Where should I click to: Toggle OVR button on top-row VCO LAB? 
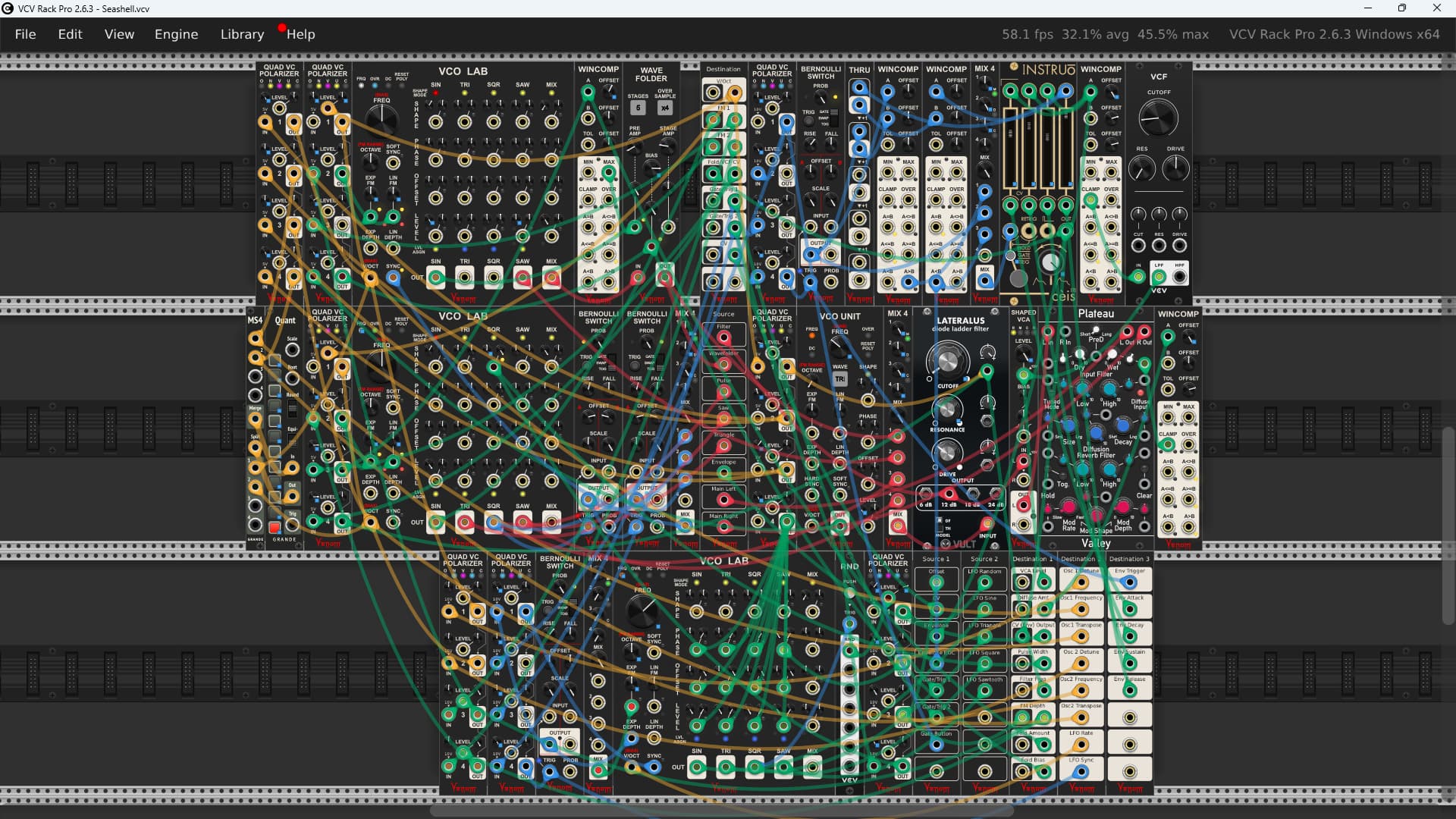(x=375, y=86)
